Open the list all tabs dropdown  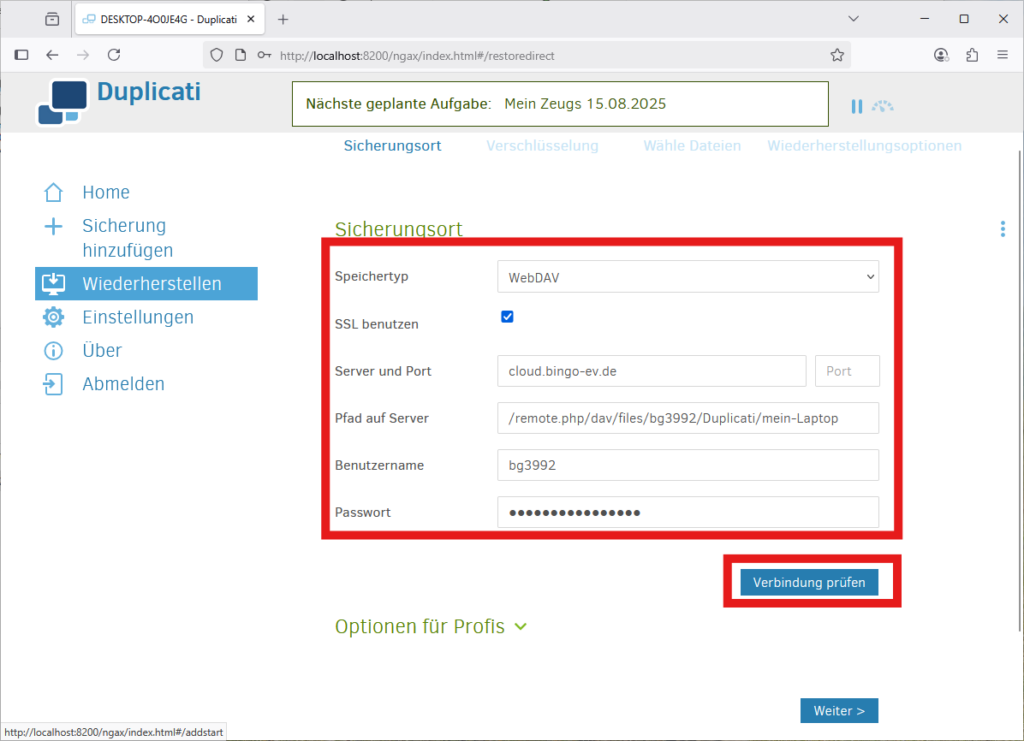[x=854, y=19]
